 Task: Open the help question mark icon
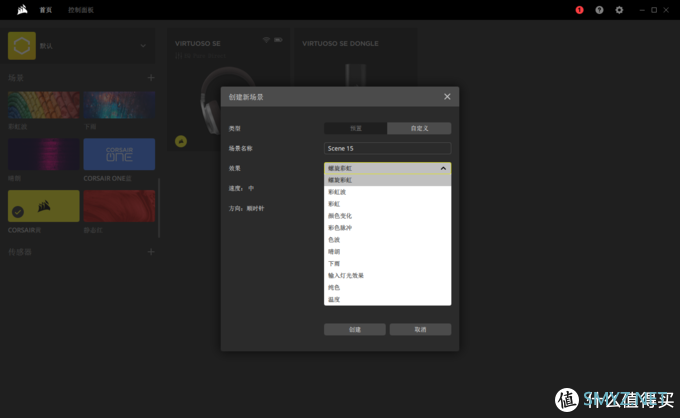[599, 10]
